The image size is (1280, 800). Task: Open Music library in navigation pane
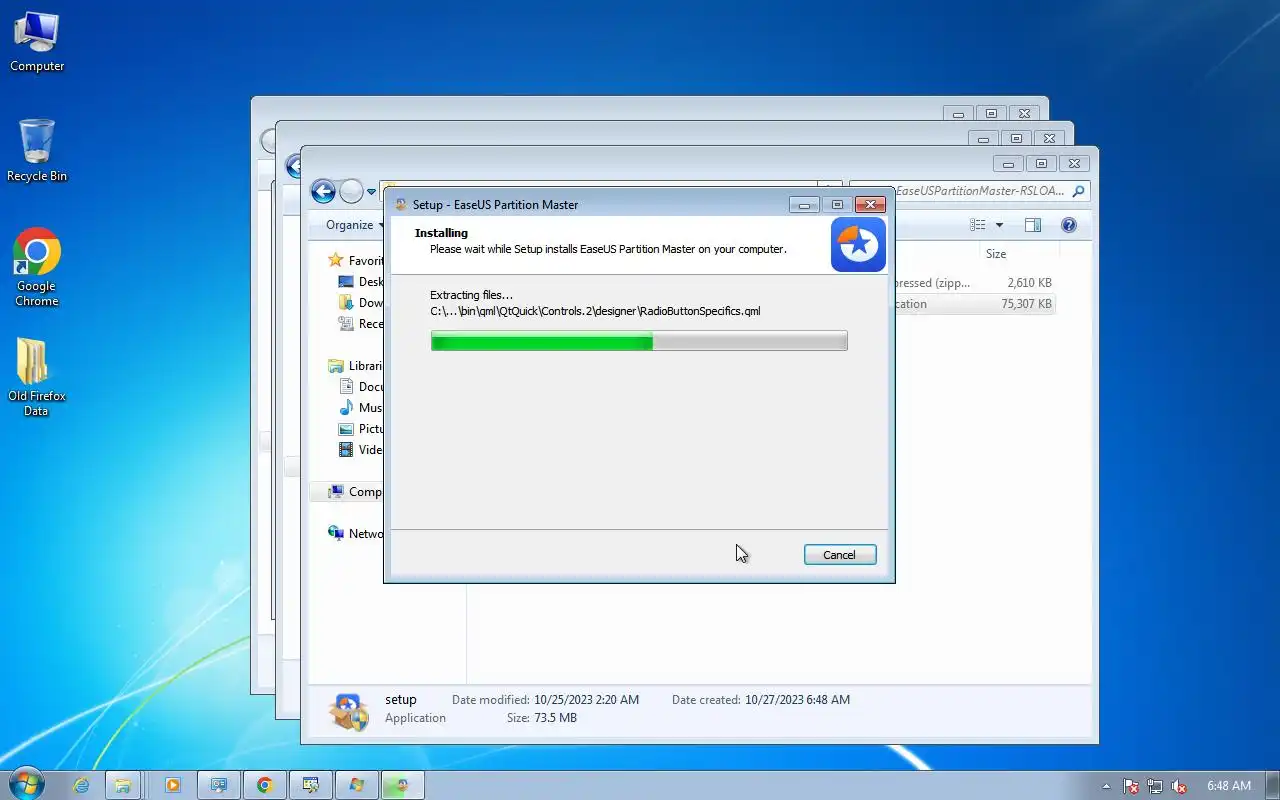[x=362, y=408]
